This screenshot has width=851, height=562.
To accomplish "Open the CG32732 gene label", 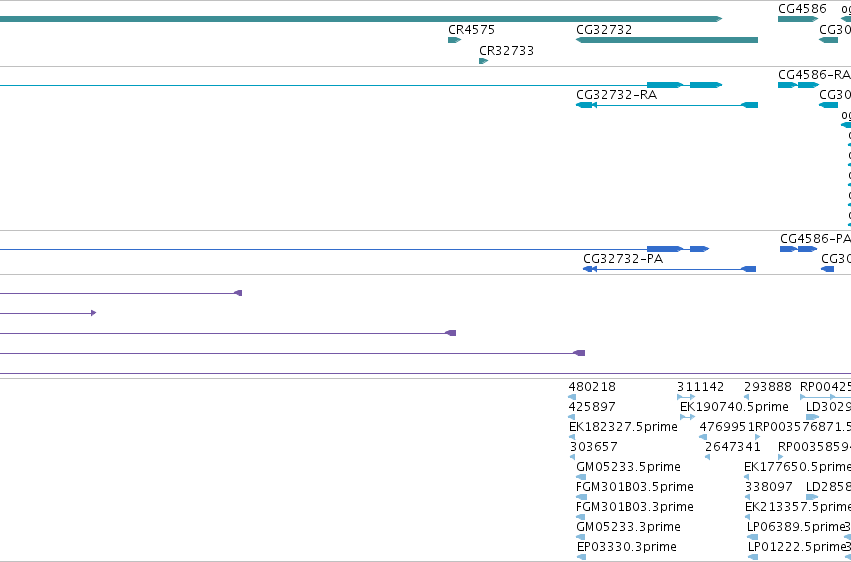I will click(x=604, y=30).
